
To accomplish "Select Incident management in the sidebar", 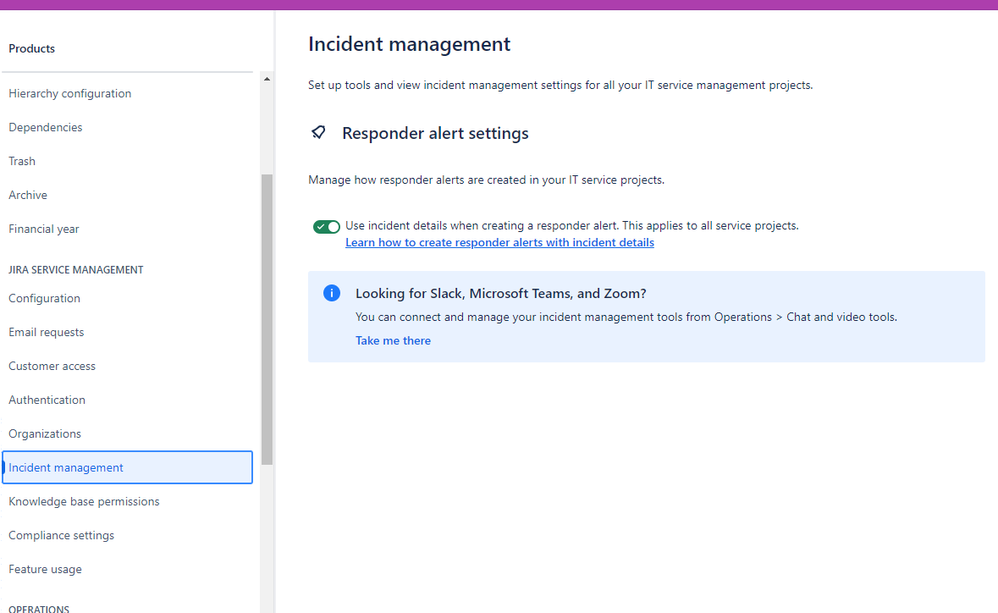I will pyautogui.click(x=66, y=467).
